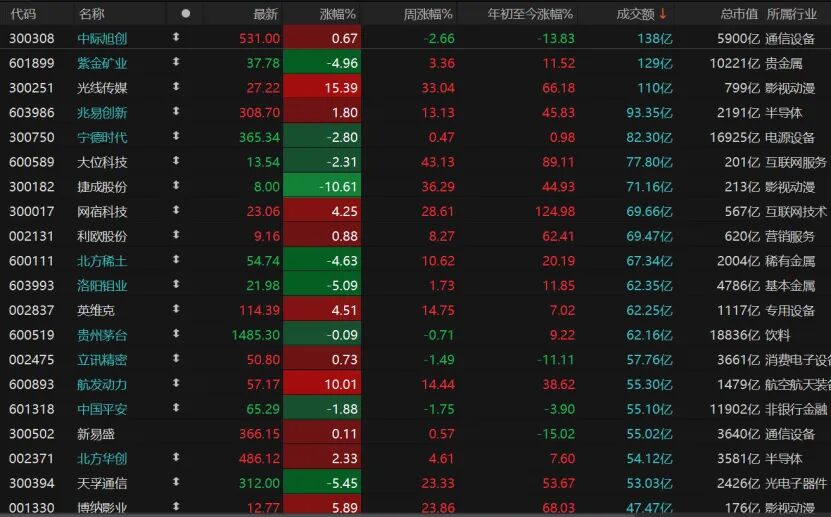The image size is (831, 517).
Task: Open the stock 北方稀土 by name
Action: point(102,261)
